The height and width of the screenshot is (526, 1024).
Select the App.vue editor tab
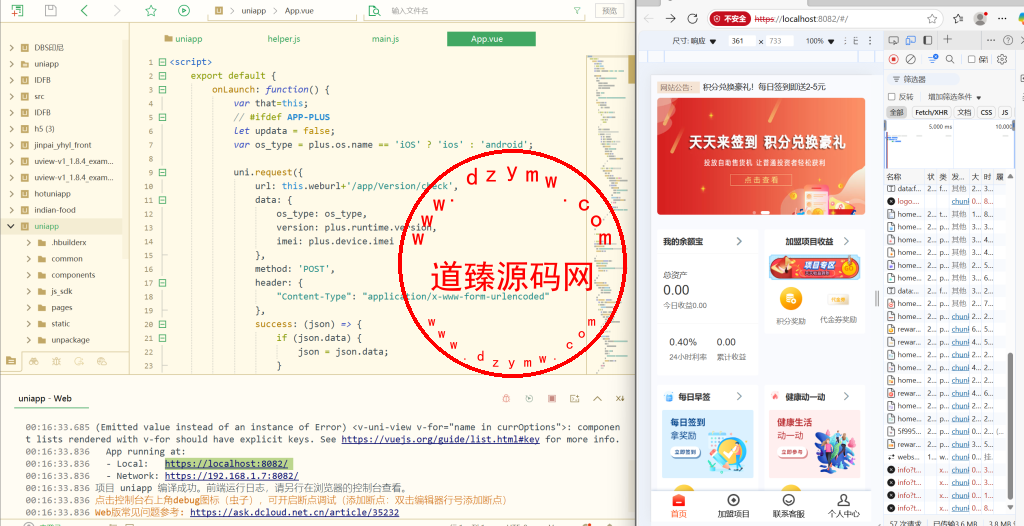click(x=491, y=39)
